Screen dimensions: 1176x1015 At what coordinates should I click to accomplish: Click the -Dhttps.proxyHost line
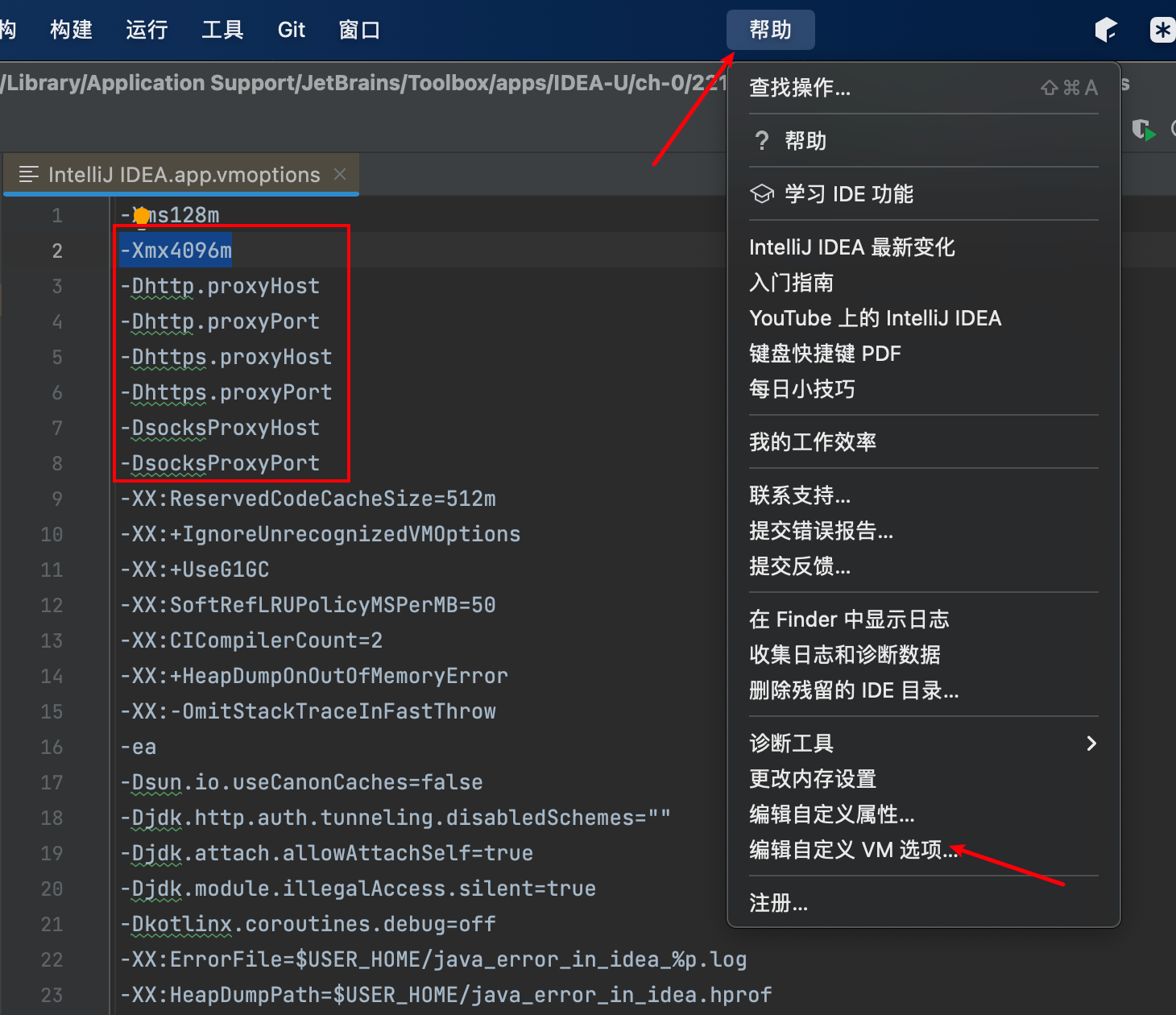click(x=226, y=357)
